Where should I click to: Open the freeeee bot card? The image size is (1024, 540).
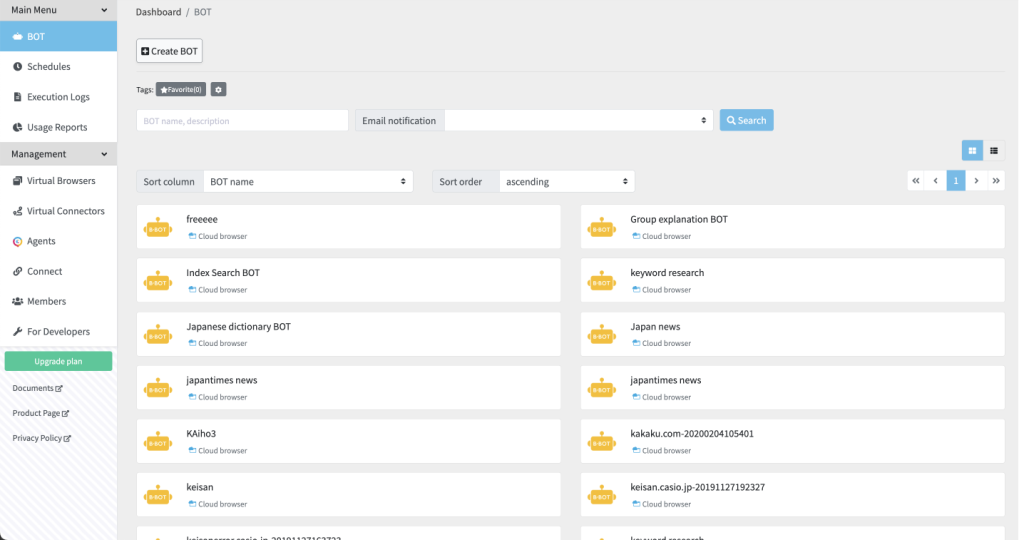(x=348, y=227)
